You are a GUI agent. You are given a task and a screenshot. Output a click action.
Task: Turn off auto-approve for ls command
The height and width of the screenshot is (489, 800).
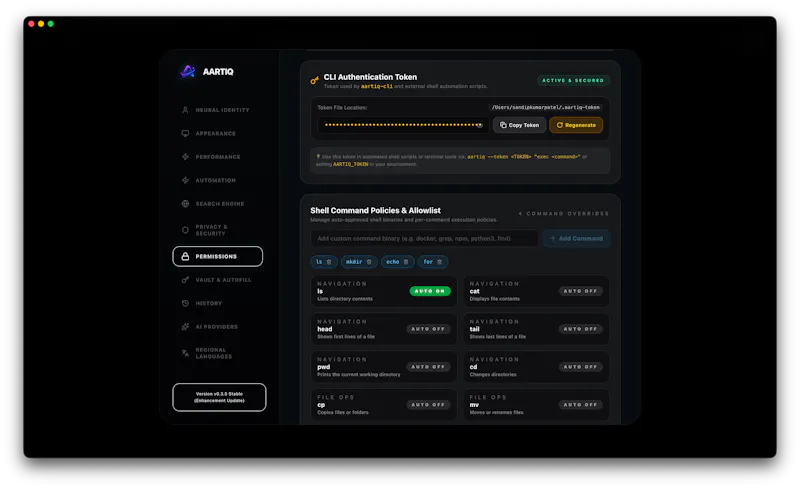click(430, 291)
